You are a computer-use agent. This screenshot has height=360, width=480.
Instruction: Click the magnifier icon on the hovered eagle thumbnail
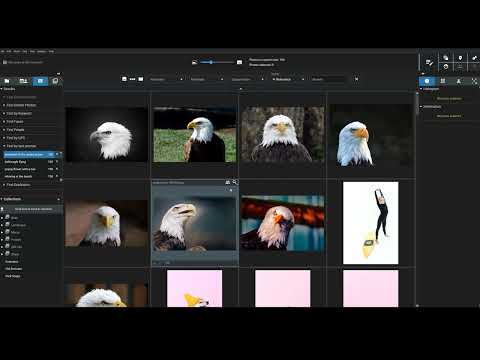pos(235,182)
